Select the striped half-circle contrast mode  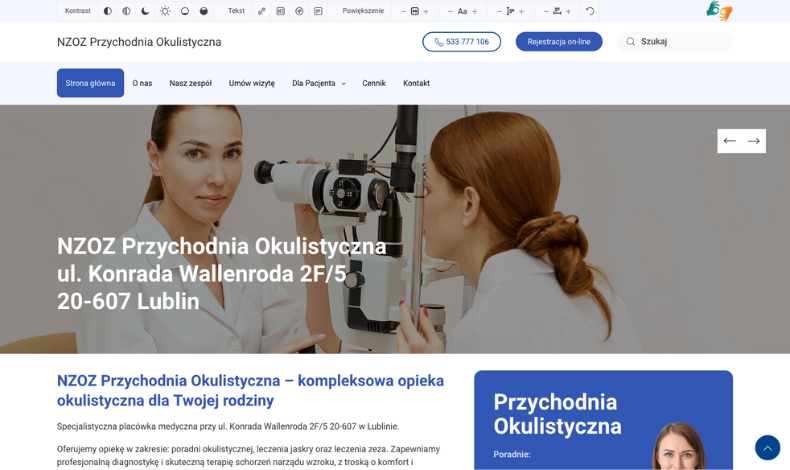126,11
